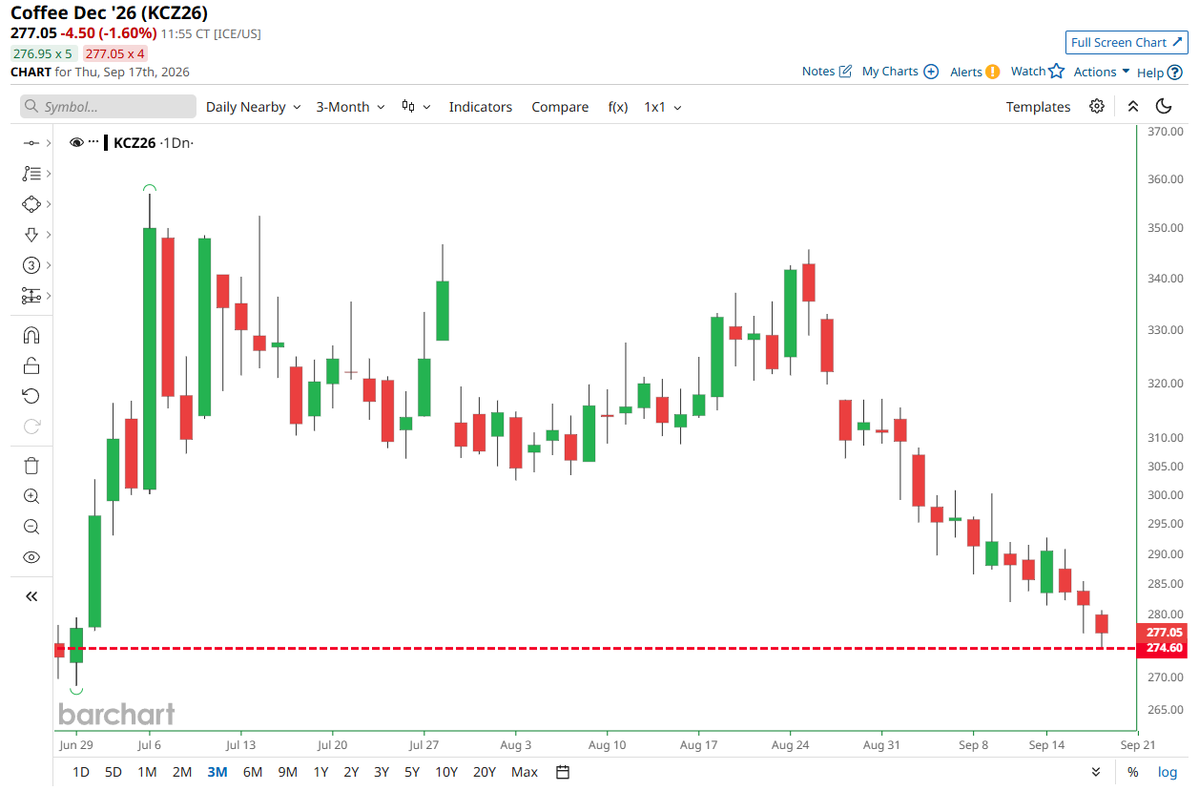
Task: Select the 10Y range tab
Action: (447, 772)
